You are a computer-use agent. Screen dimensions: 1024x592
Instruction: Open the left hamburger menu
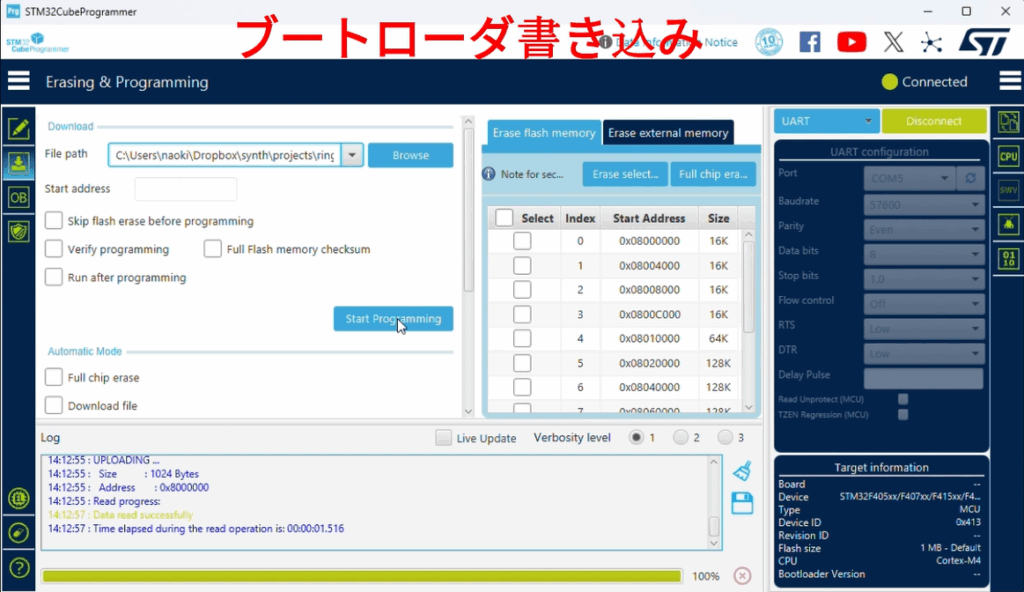[x=18, y=81]
